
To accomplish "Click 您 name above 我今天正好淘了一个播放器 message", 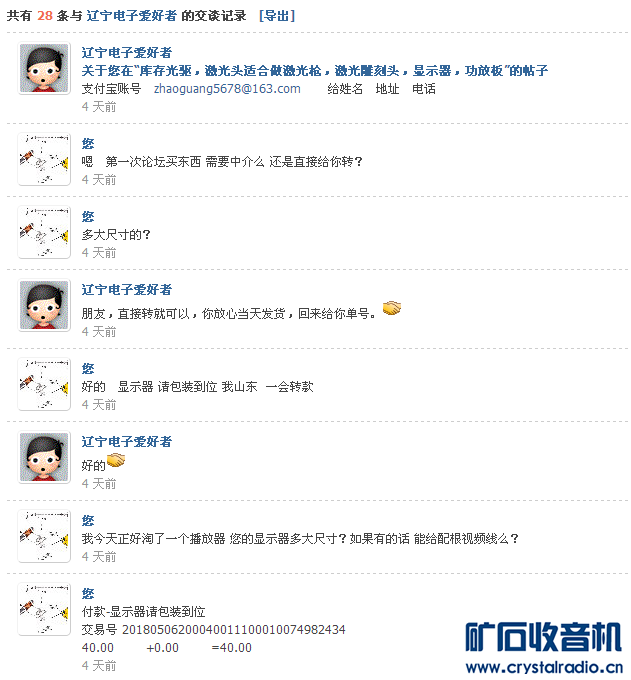I will point(88,520).
